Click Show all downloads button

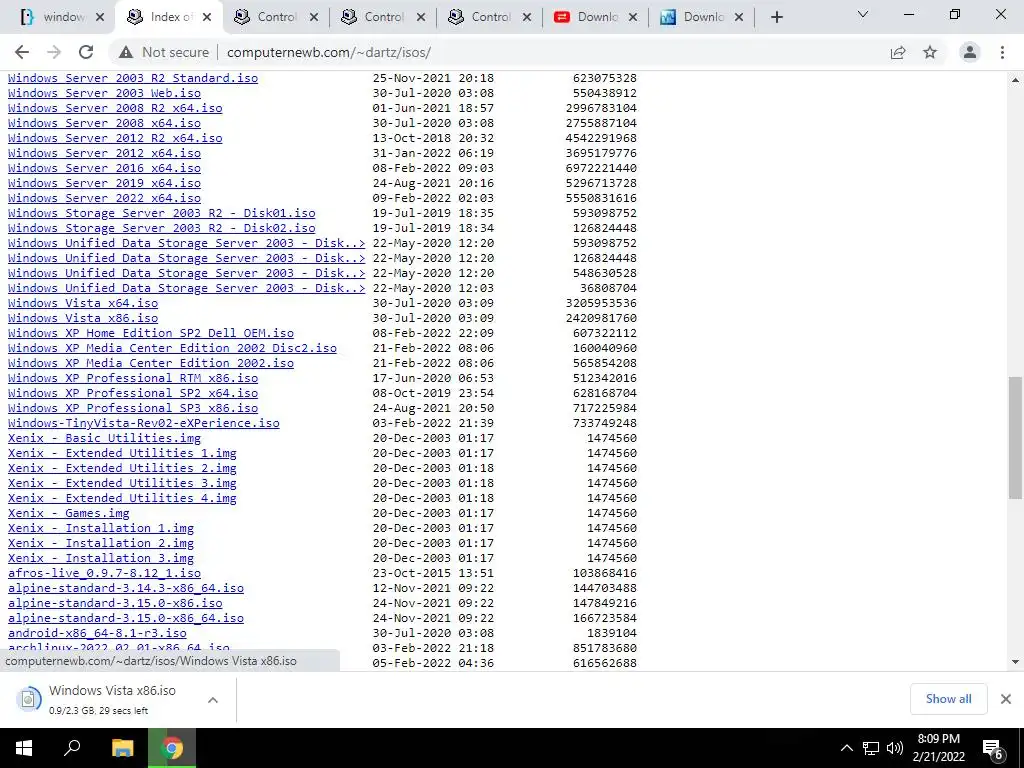(x=948, y=699)
